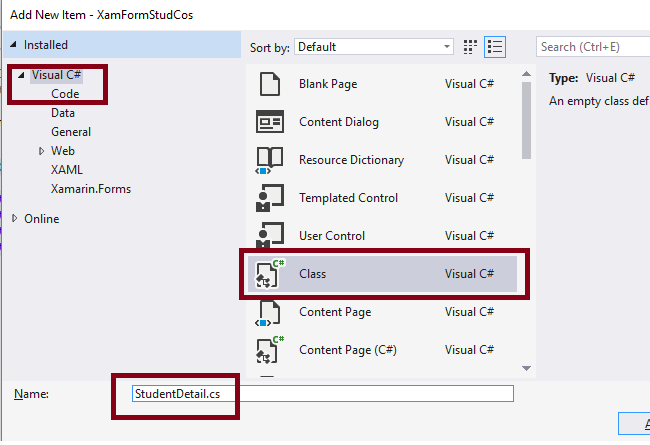Switch to list view layout

click(495, 47)
